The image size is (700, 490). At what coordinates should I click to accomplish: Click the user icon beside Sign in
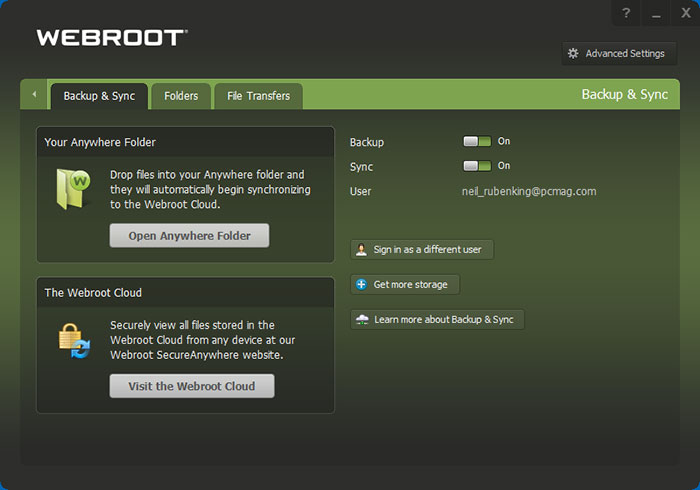click(361, 249)
